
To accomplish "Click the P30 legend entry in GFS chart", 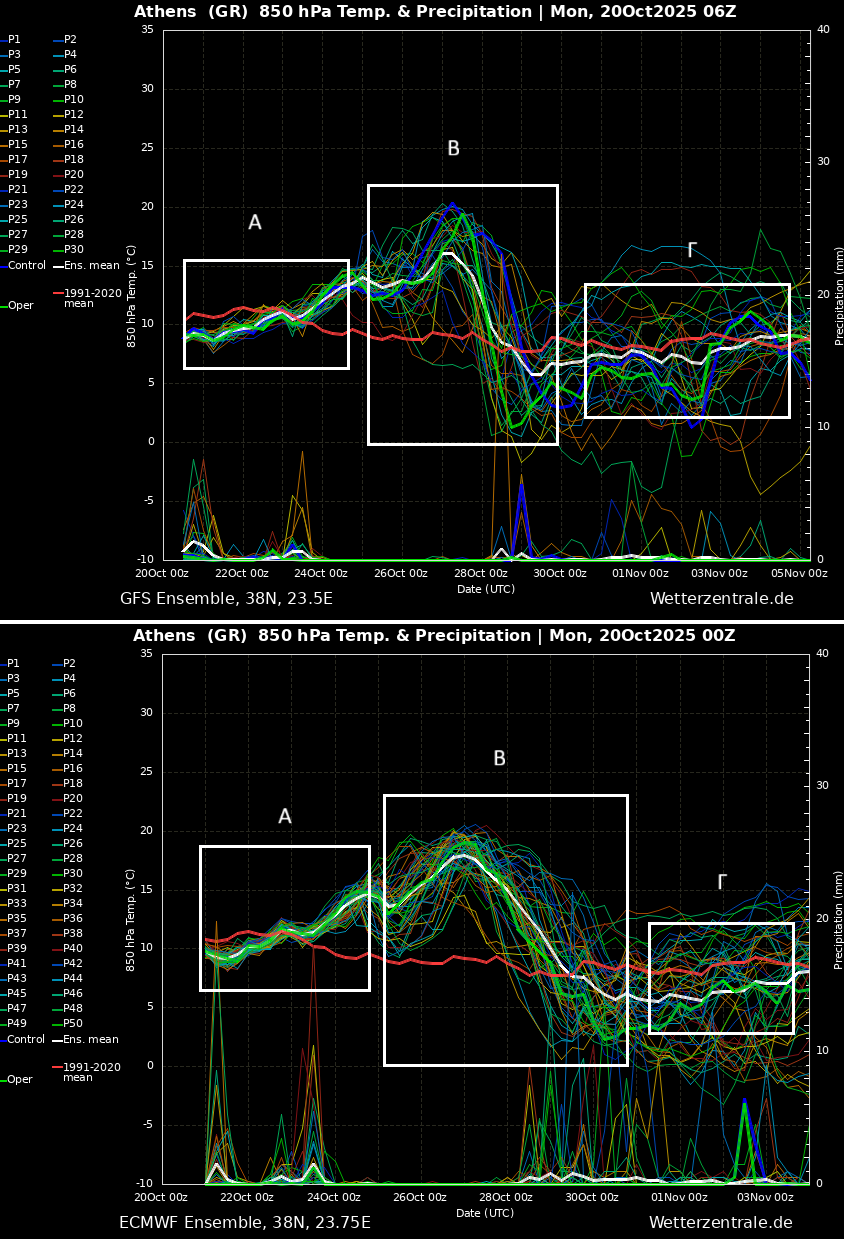I will click(74, 250).
